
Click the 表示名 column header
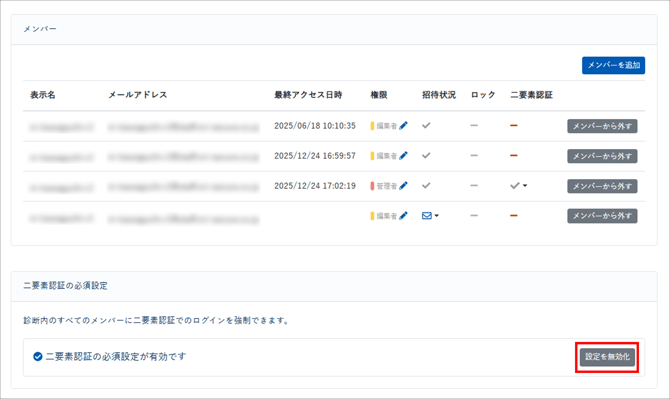(x=43, y=95)
